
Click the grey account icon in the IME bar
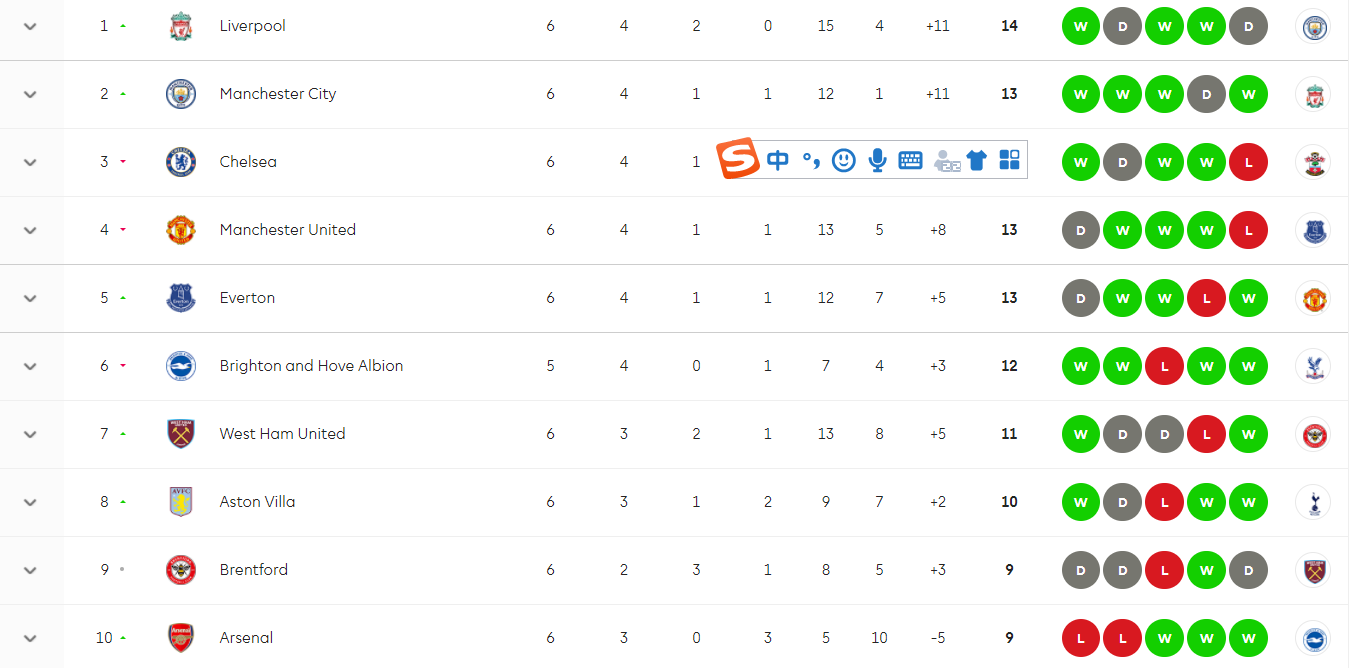tap(946, 161)
